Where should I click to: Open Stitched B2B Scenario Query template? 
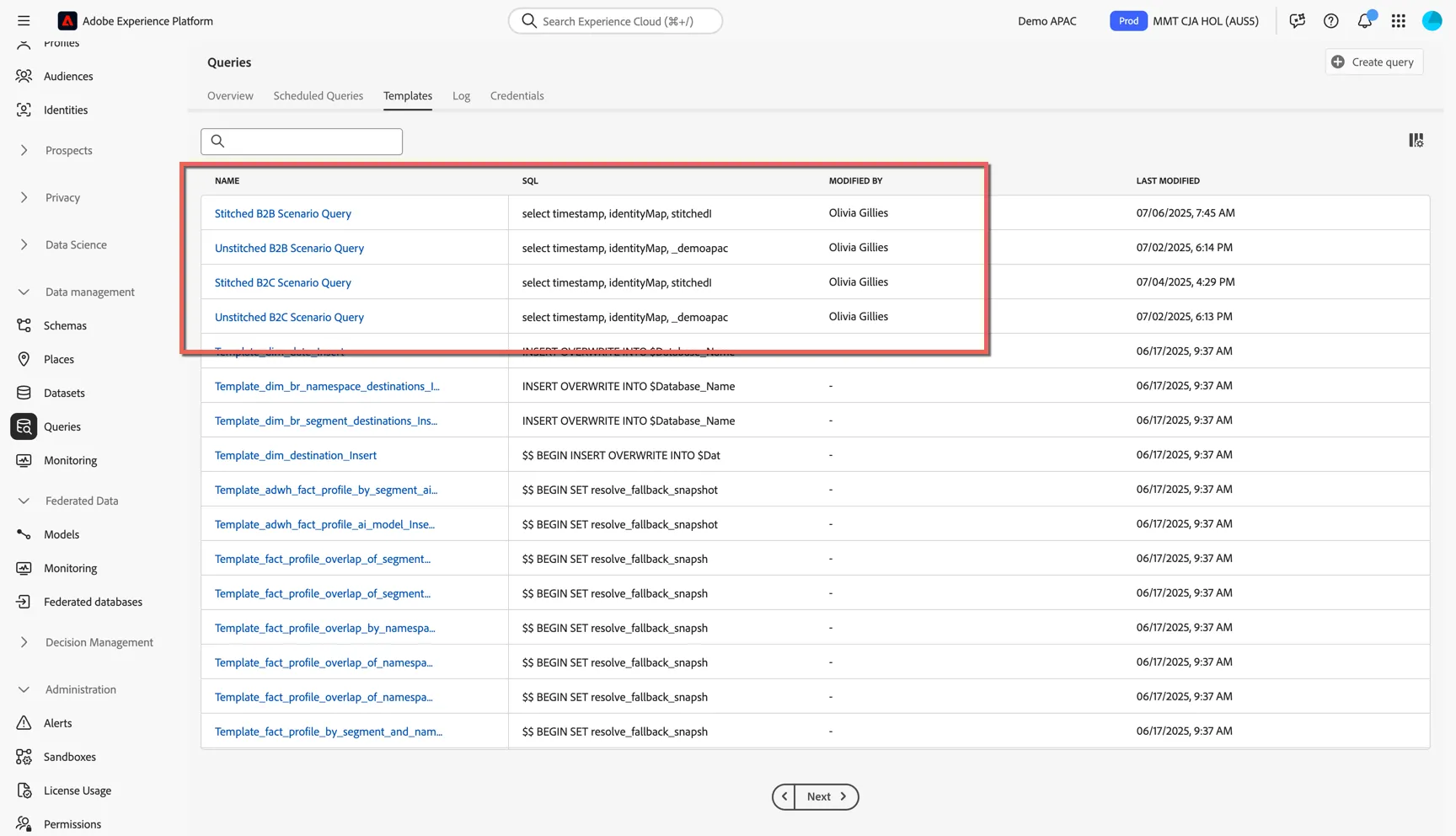coord(283,213)
